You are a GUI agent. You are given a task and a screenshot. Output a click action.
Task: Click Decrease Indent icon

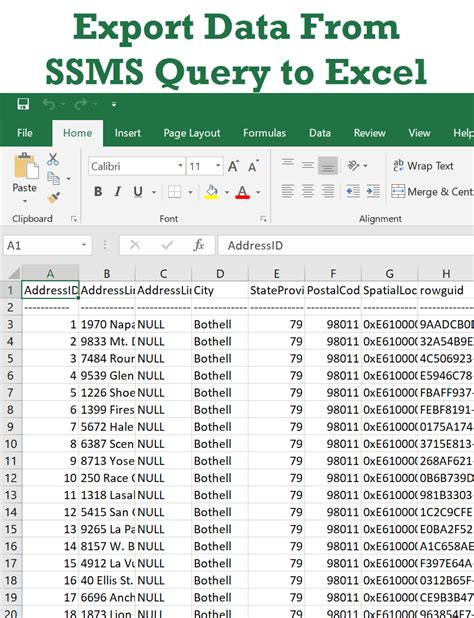click(353, 191)
